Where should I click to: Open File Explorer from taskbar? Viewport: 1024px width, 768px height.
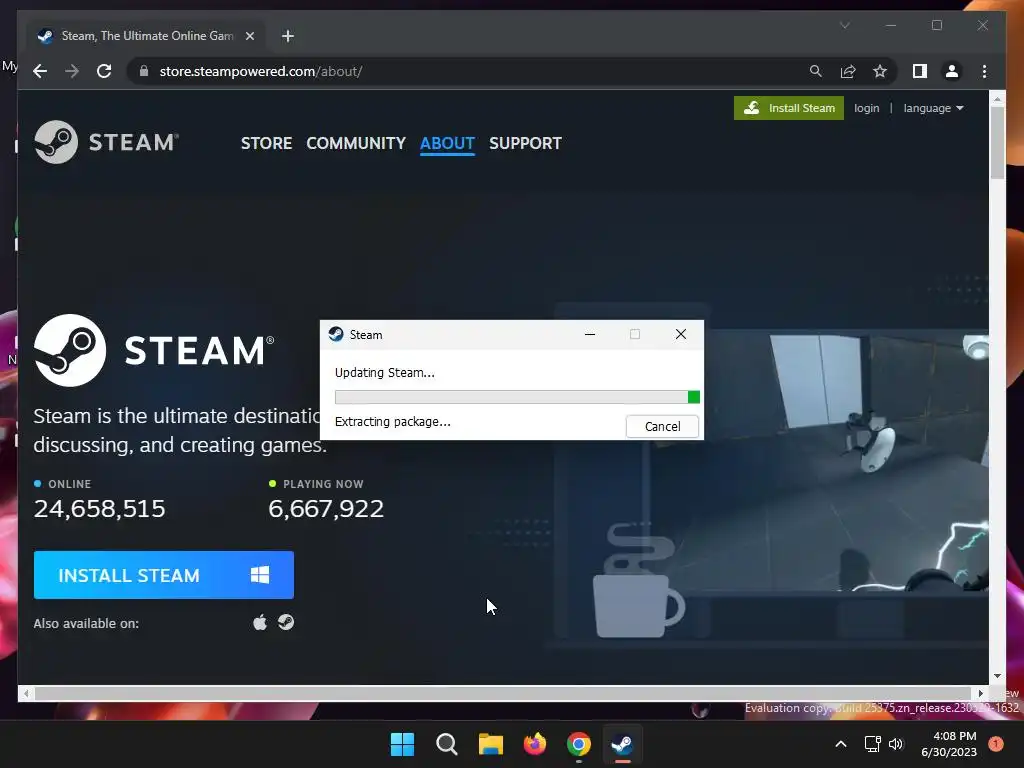coord(490,744)
